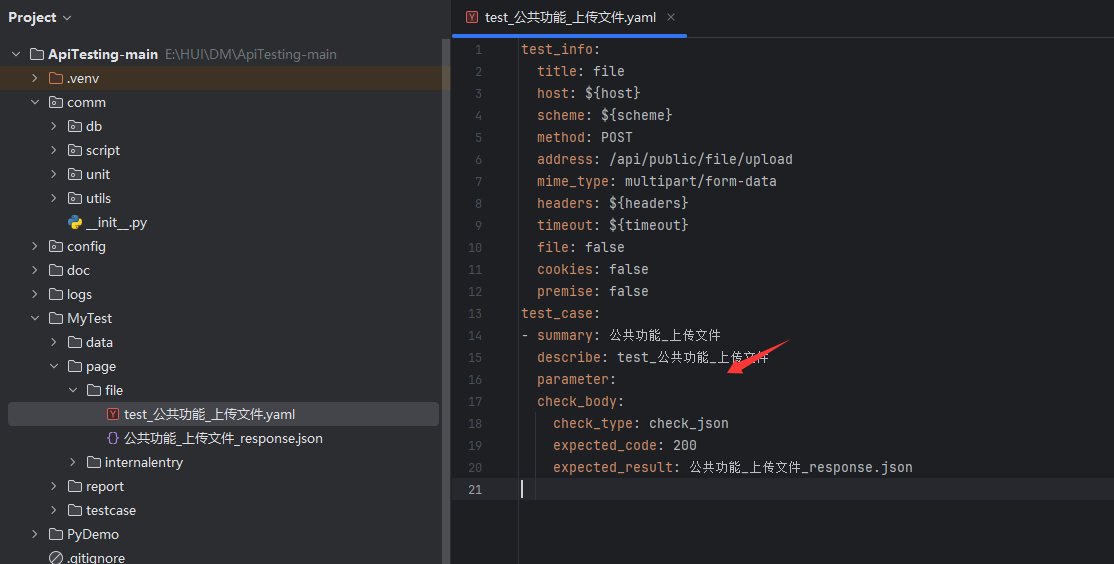Screen dimensions: 1114x564
Task: Expand the .venv folder
Action: tap(35, 78)
